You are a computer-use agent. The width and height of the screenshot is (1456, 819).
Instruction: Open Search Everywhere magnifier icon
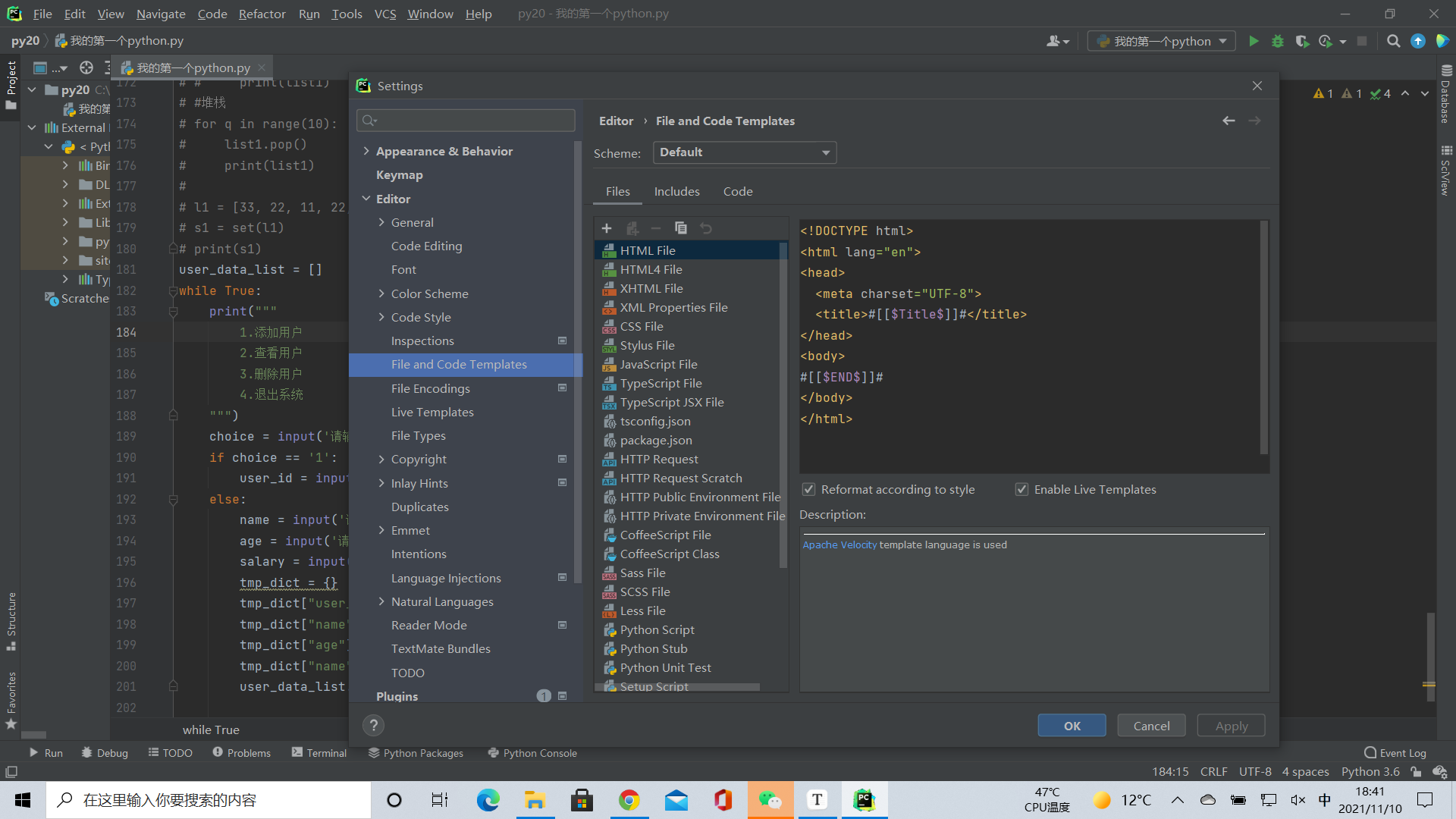point(1393,41)
